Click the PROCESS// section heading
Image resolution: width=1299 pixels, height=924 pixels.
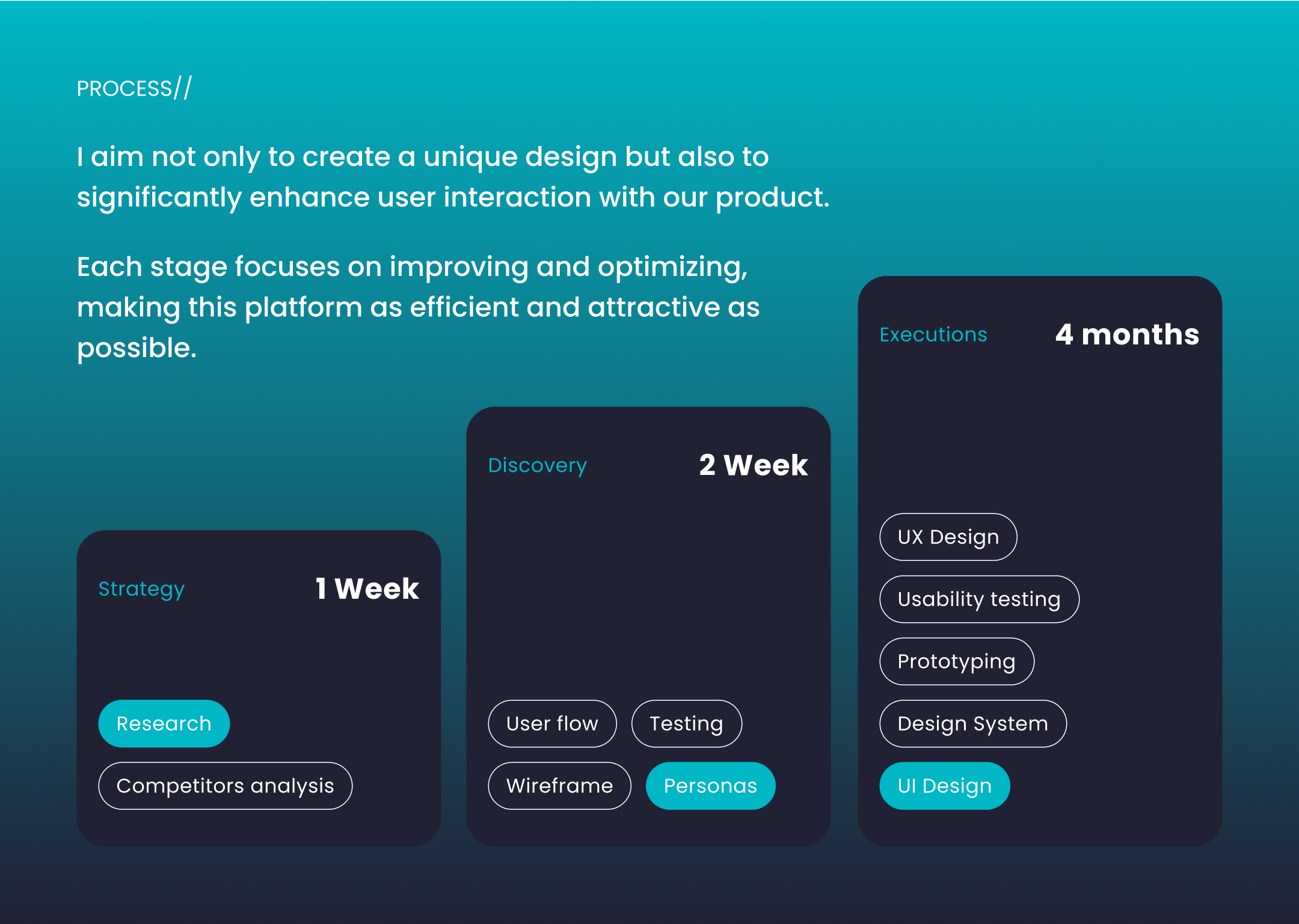[x=134, y=88]
